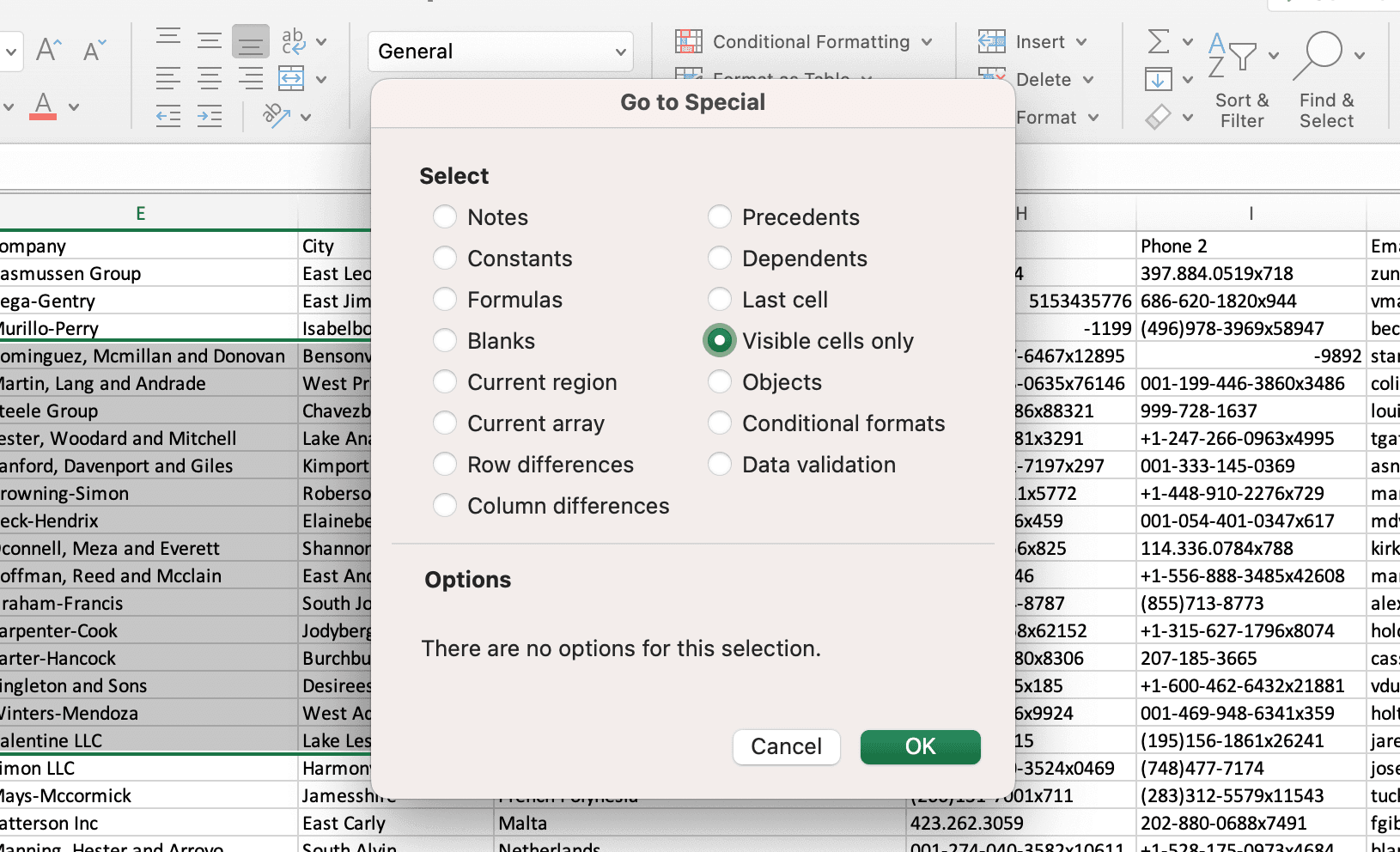
Task: Click the Decrease Font Size icon
Action: pyautogui.click(x=94, y=50)
